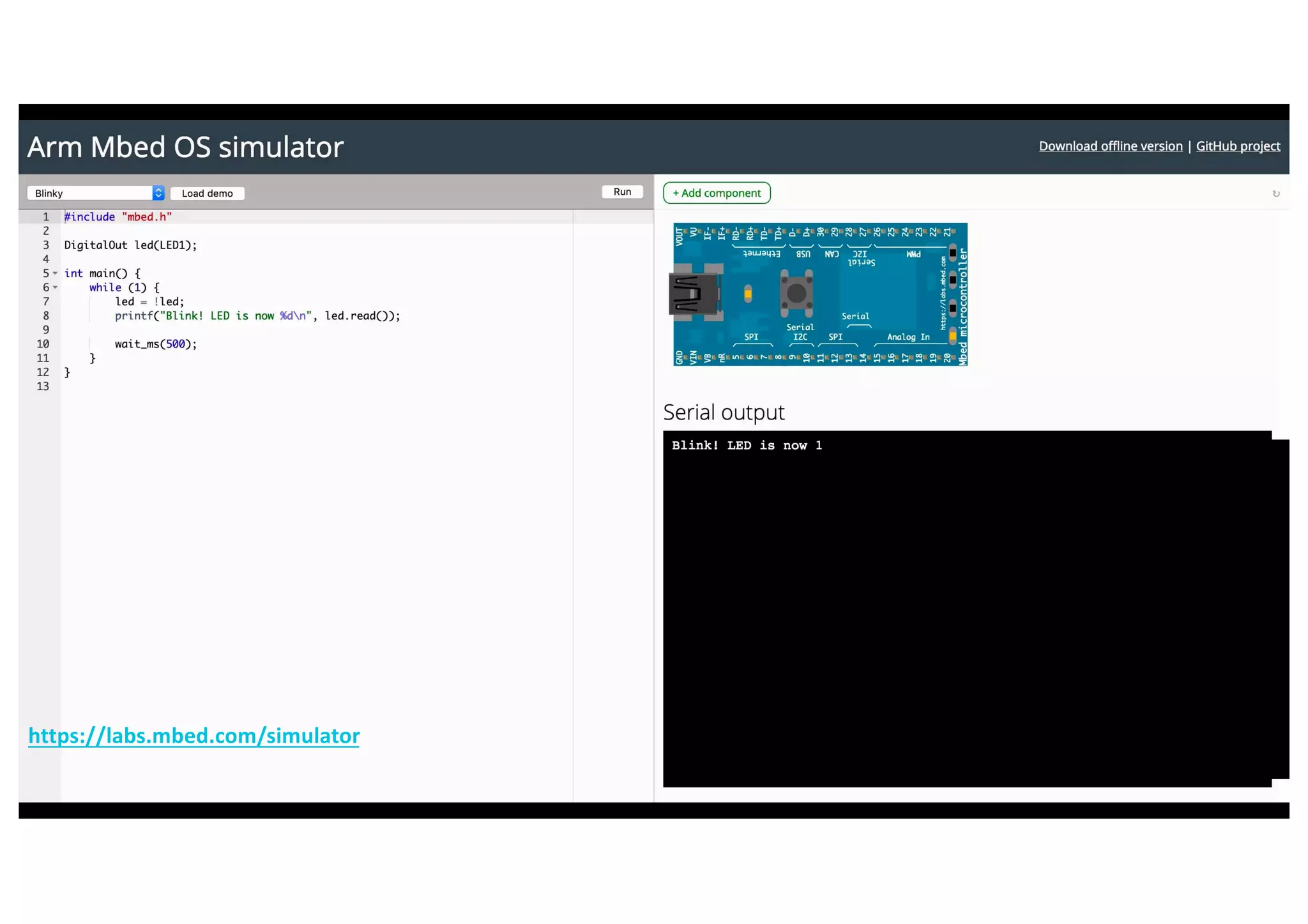Viewport: 1308px width, 924px height.
Task: Click the DigitalOut led(LED1); line
Action: tap(130, 245)
